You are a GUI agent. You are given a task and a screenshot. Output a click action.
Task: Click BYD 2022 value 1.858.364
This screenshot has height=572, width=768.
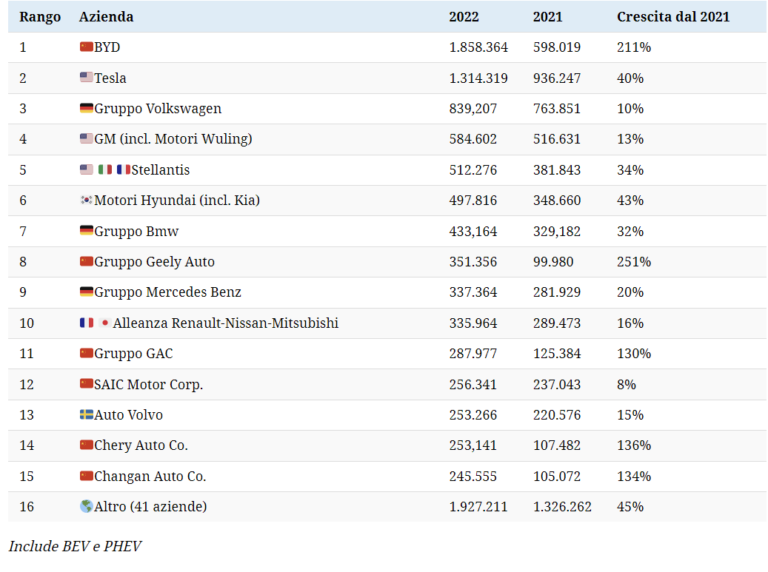point(479,48)
